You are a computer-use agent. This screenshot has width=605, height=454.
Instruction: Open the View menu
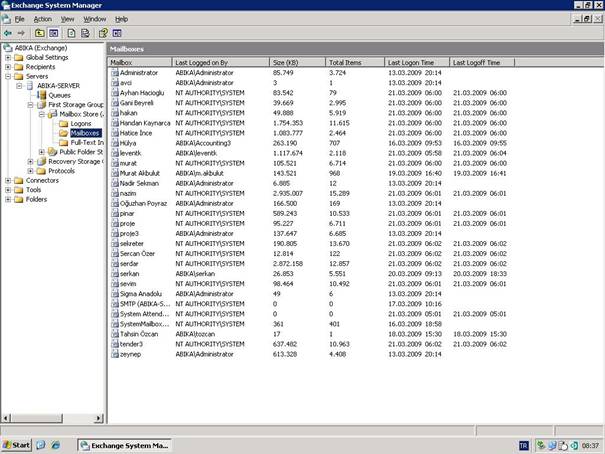click(68, 19)
